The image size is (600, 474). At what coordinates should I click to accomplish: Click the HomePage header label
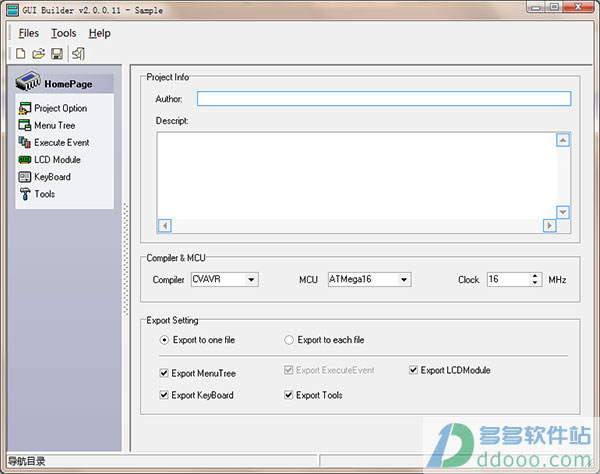click(x=68, y=84)
